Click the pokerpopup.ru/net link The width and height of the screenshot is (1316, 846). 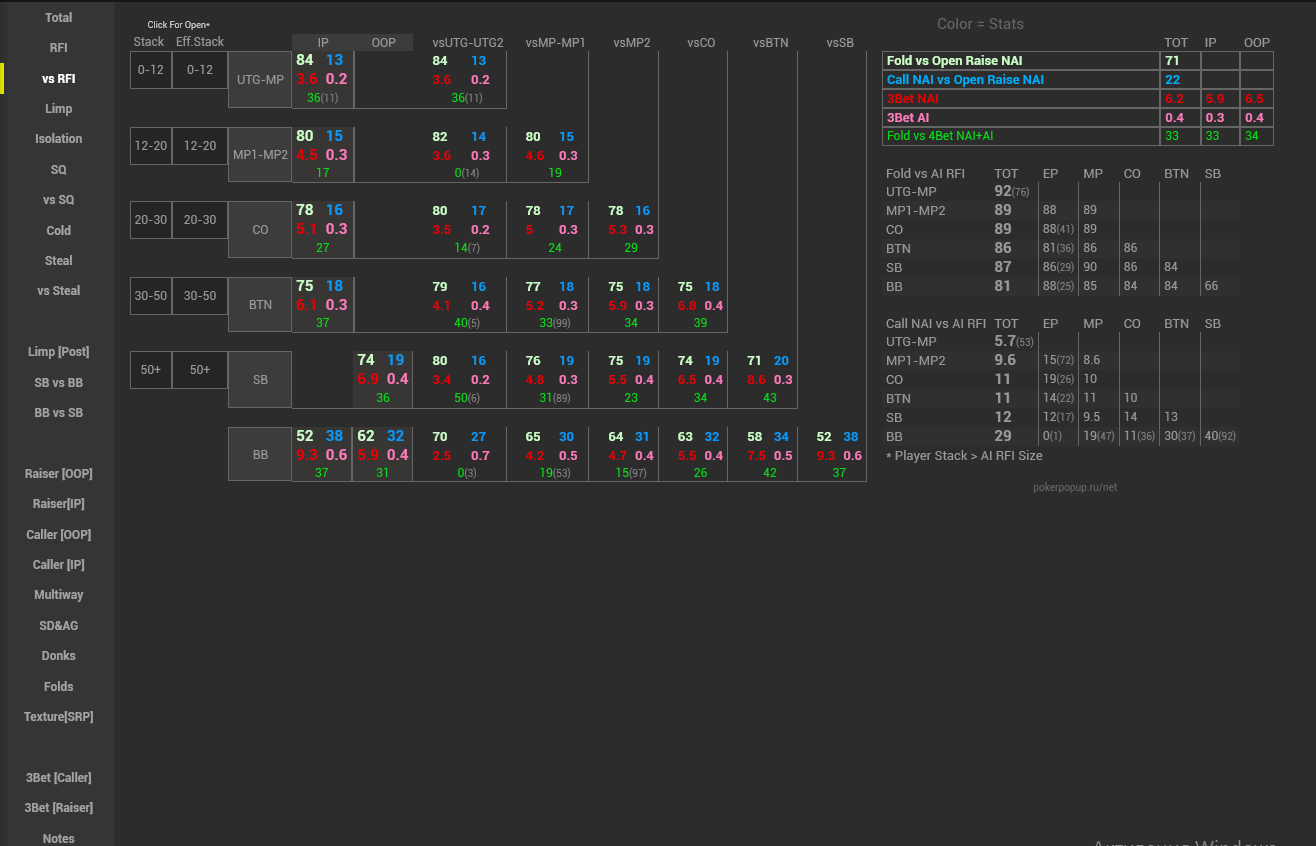pos(1075,487)
